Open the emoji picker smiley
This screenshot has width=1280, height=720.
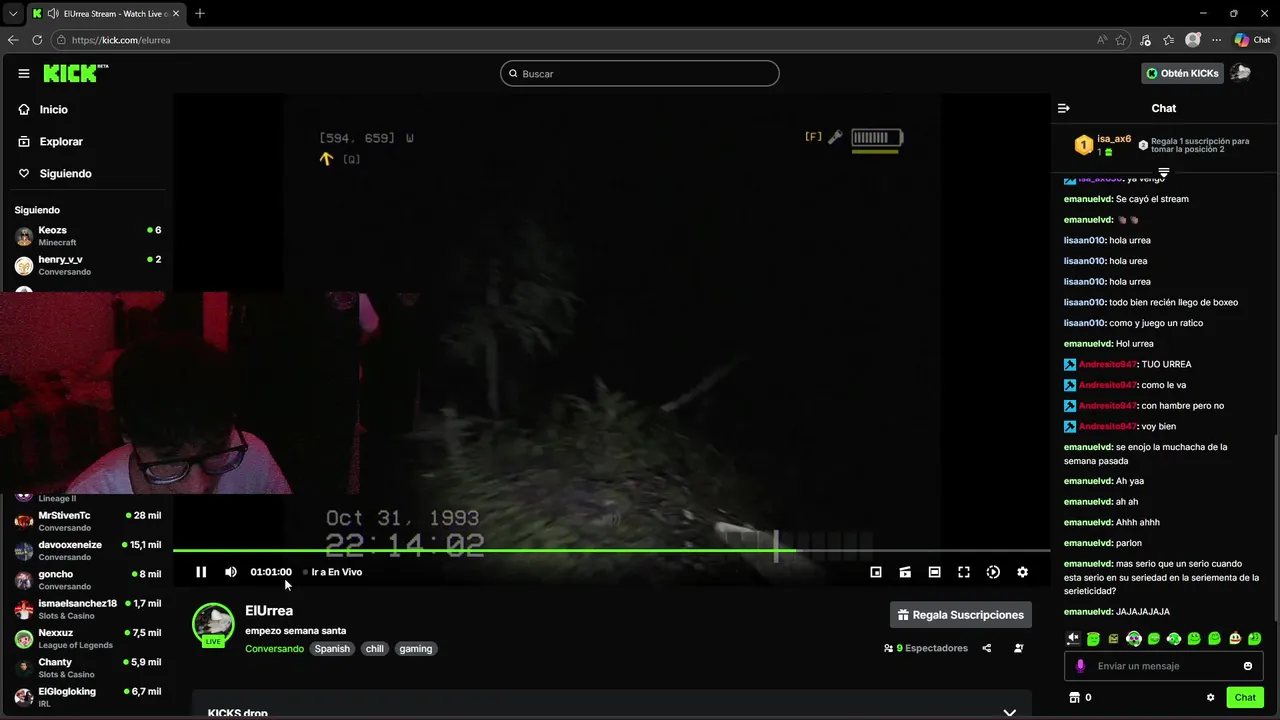click(1248, 666)
